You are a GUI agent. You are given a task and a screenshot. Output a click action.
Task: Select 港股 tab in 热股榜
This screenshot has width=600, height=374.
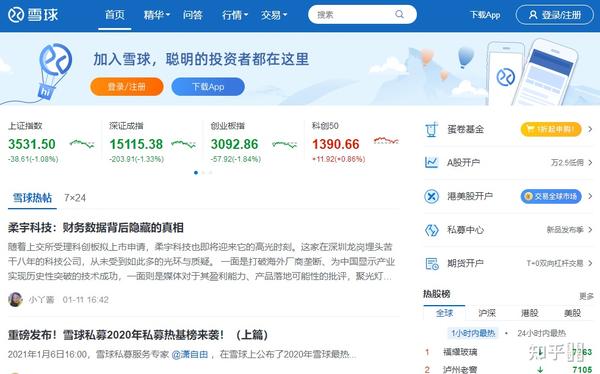(x=530, y=313)
